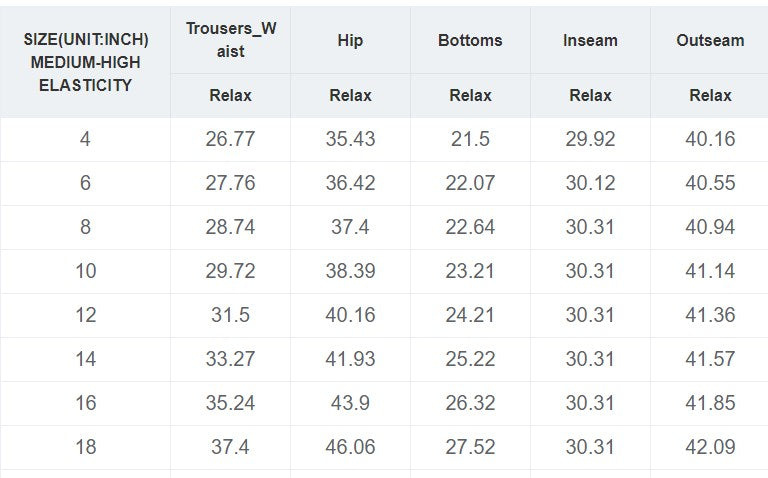The height and width of the screenshot is (478, 768).
Task: Select size 16 row label
Action: tap(85, 403)
